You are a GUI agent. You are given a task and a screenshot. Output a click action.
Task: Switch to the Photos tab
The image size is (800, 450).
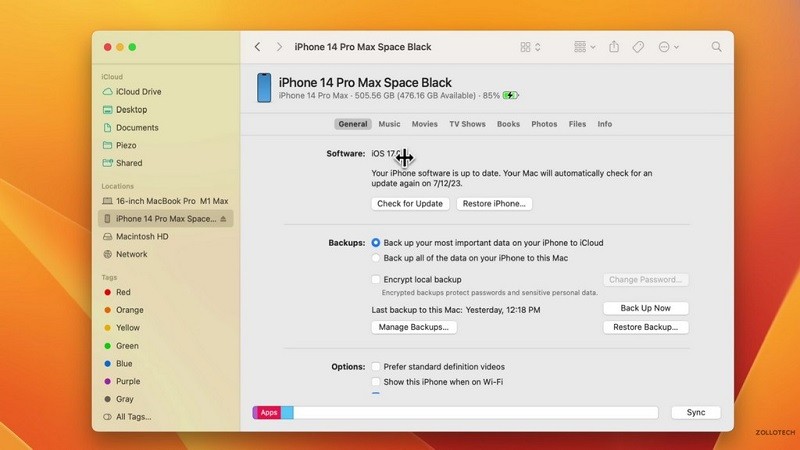[x=544, y=124]
